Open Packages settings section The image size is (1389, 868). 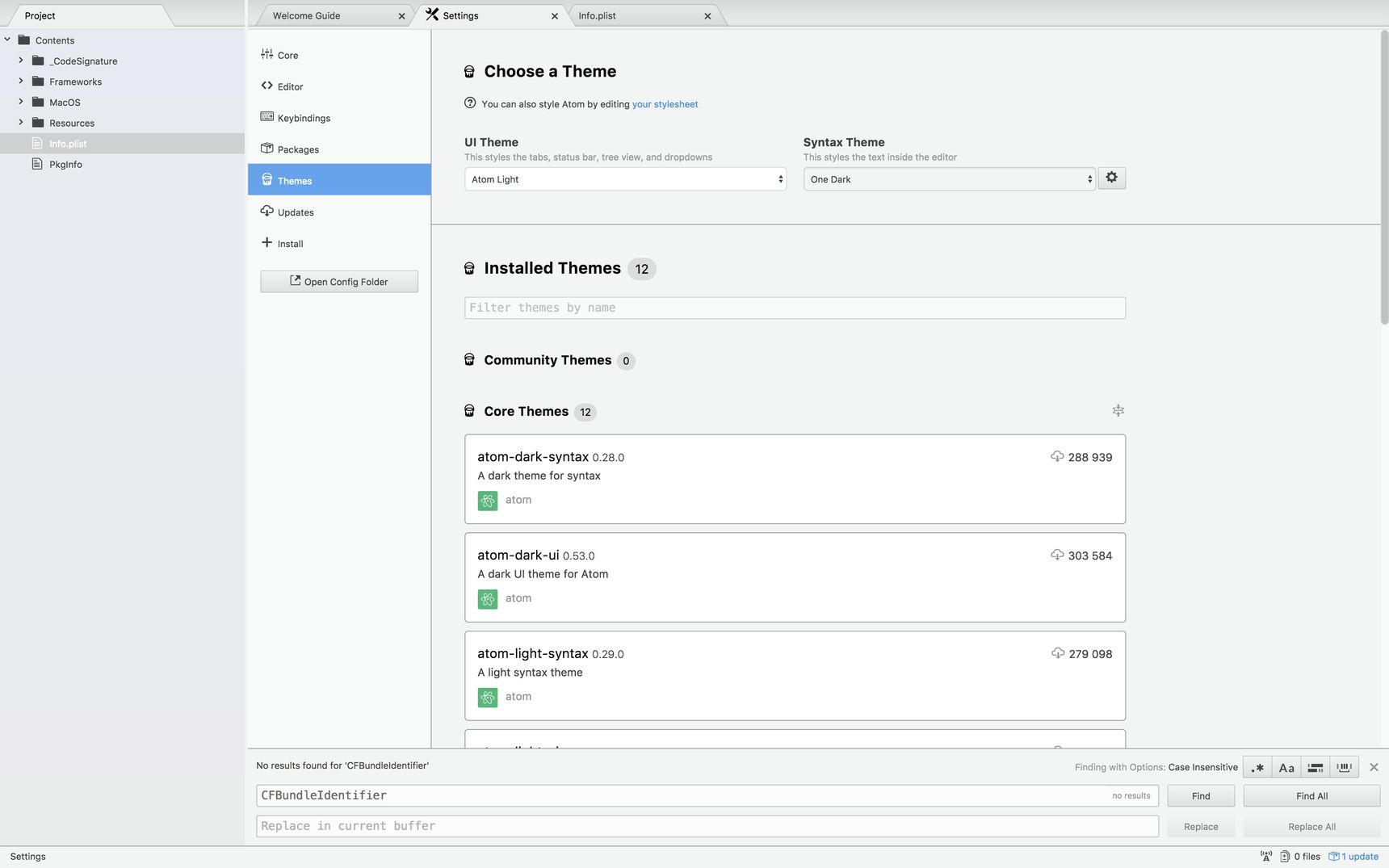coord(339,149)
